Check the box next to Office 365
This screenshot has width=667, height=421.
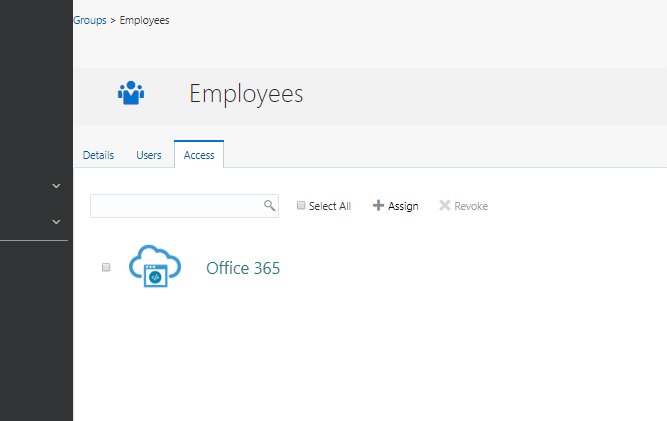[106, 268]
